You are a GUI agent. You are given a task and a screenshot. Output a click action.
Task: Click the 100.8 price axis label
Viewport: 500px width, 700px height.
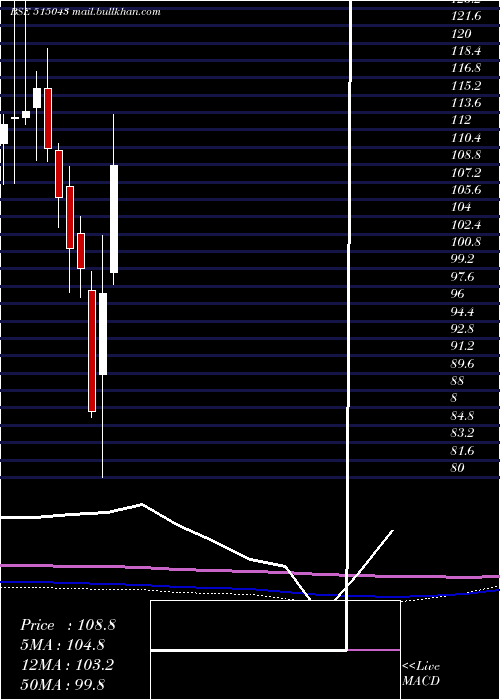[466, 242]
